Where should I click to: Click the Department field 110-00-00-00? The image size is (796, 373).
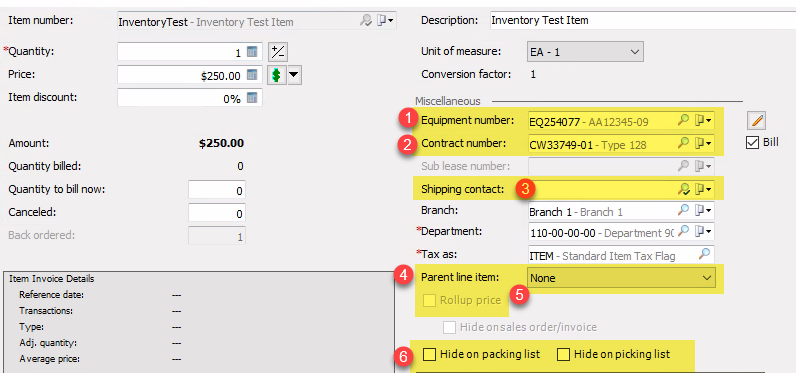621,232
